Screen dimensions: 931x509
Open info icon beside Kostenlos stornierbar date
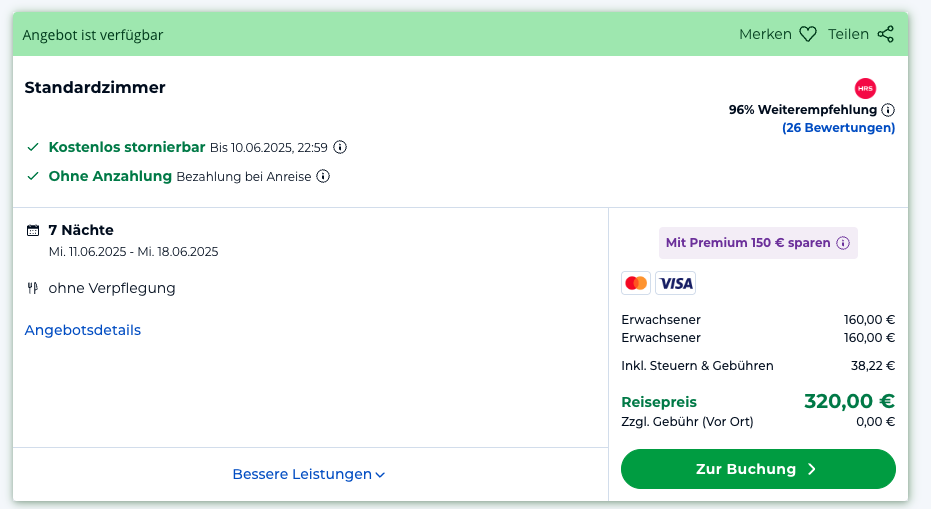tap(340, 147)
